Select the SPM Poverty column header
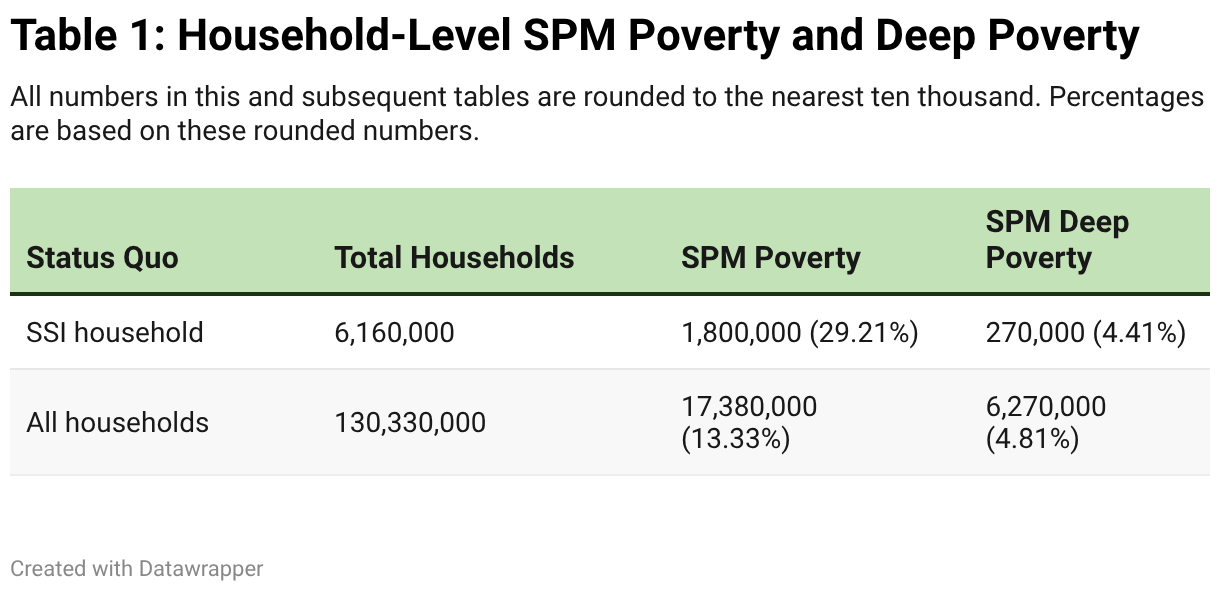1220x592 pixels. coord(771,258)
